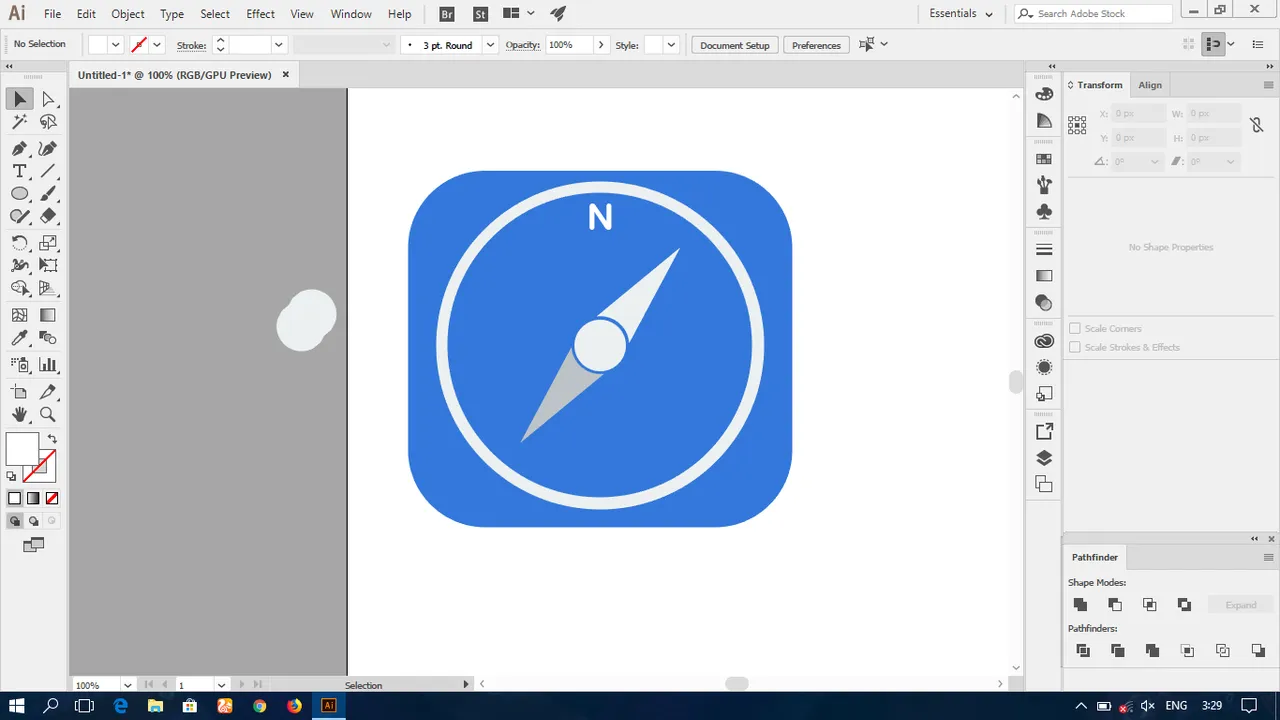Open the Swatches panel from dock

click(1044, 159)
